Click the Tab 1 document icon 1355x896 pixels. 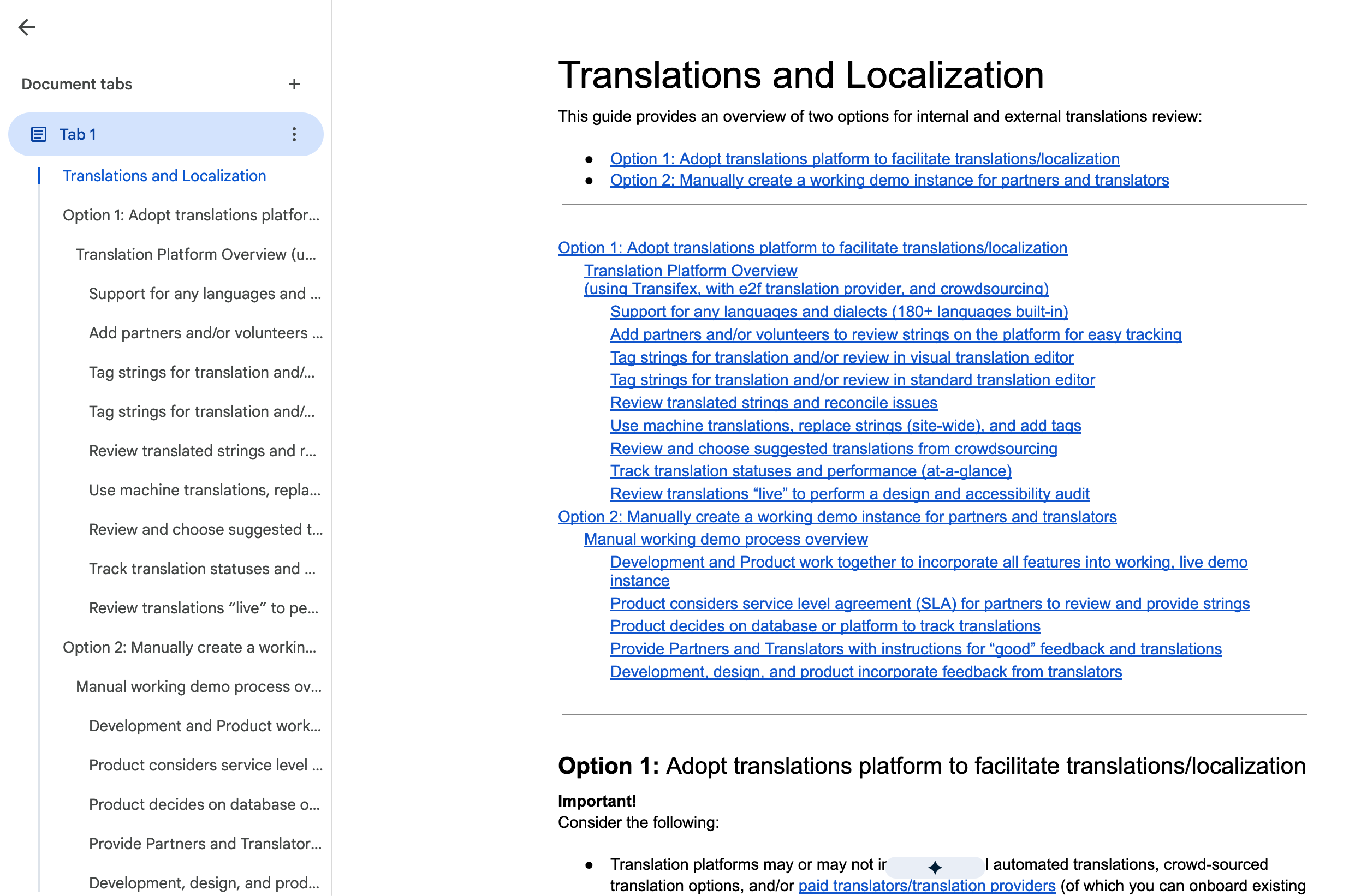(x=38, y=134)
